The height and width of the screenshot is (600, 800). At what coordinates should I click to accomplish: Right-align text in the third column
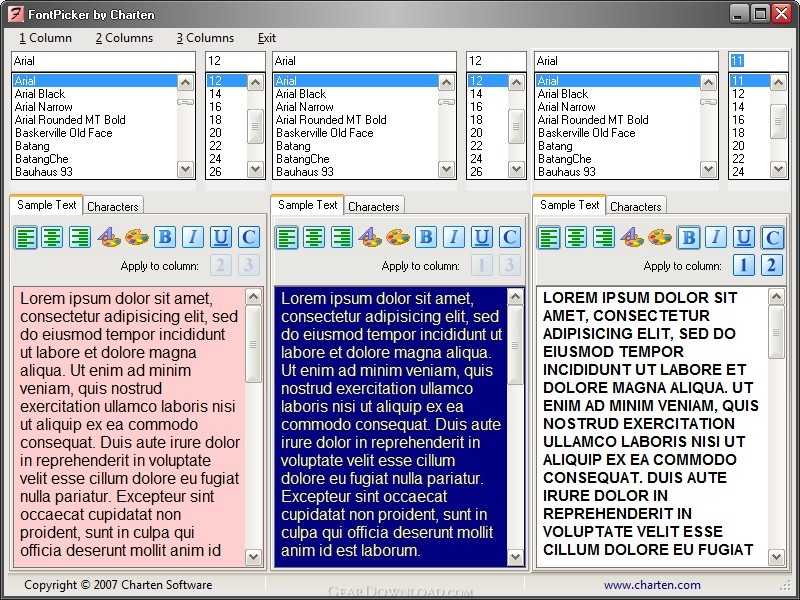coord(604,238)
